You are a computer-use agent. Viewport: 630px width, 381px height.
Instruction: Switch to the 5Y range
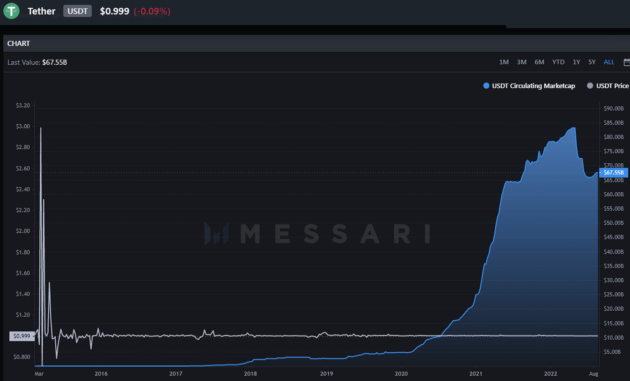[x=592, y=62]
